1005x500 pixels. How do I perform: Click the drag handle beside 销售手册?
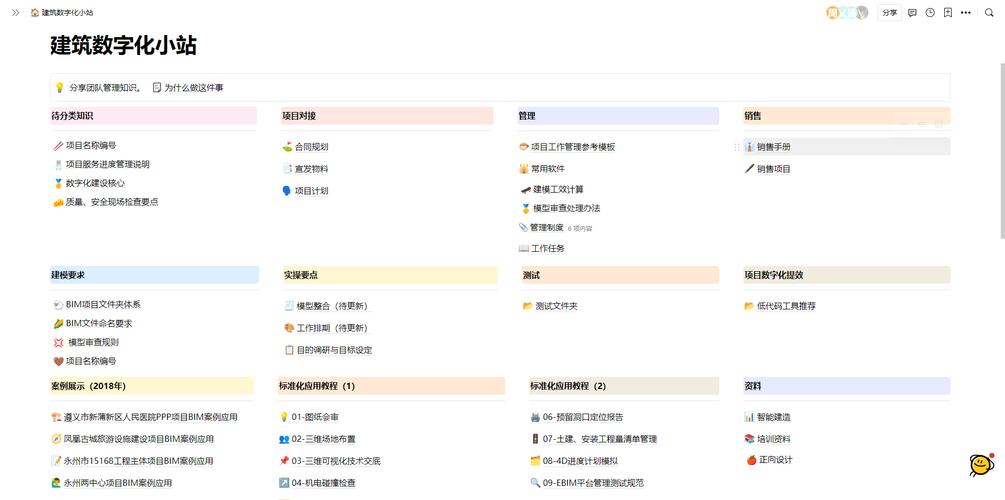[x=736, y=147]
